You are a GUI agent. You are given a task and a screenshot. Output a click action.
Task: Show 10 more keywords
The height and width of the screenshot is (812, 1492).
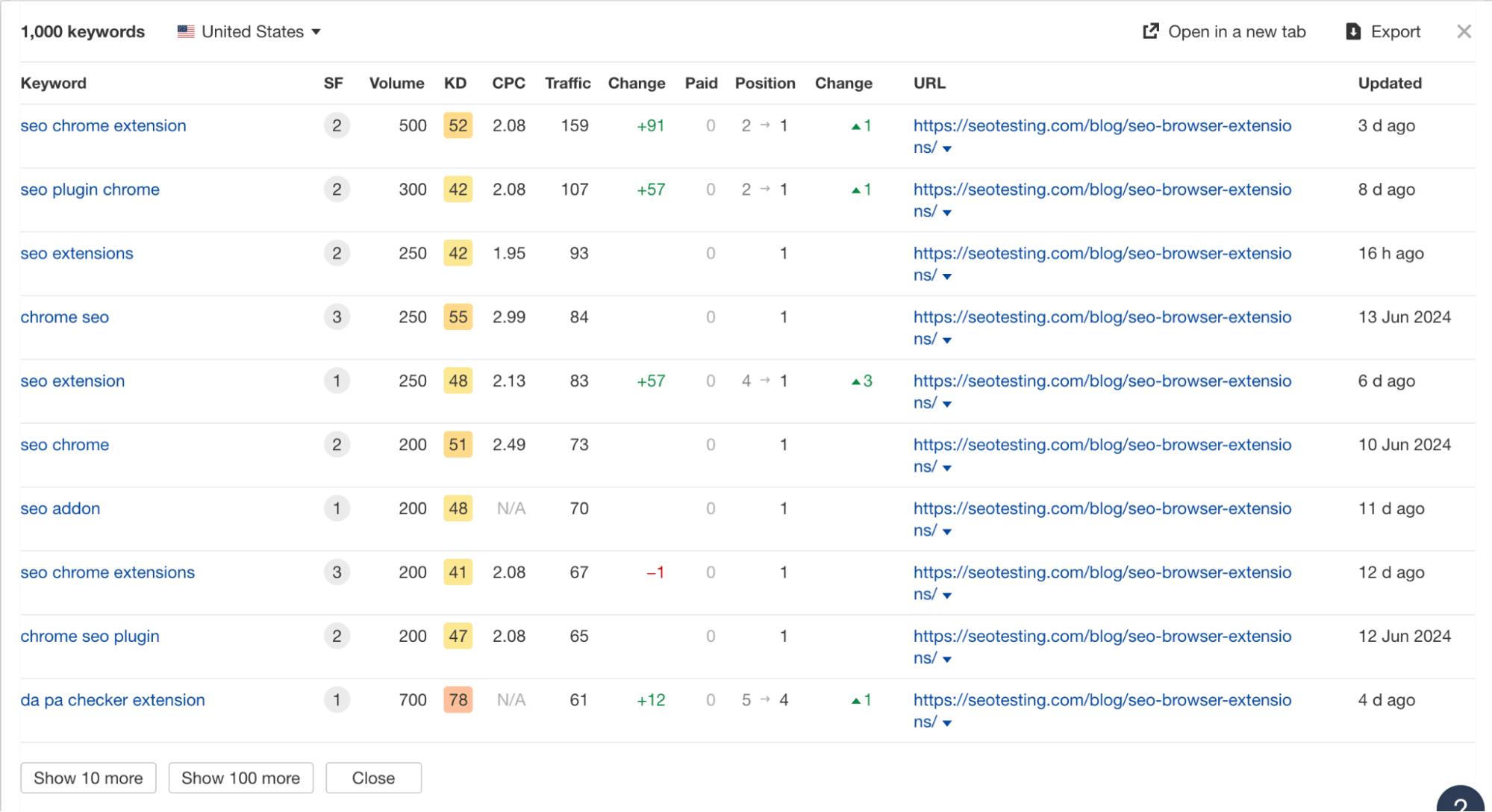point(88,778)
